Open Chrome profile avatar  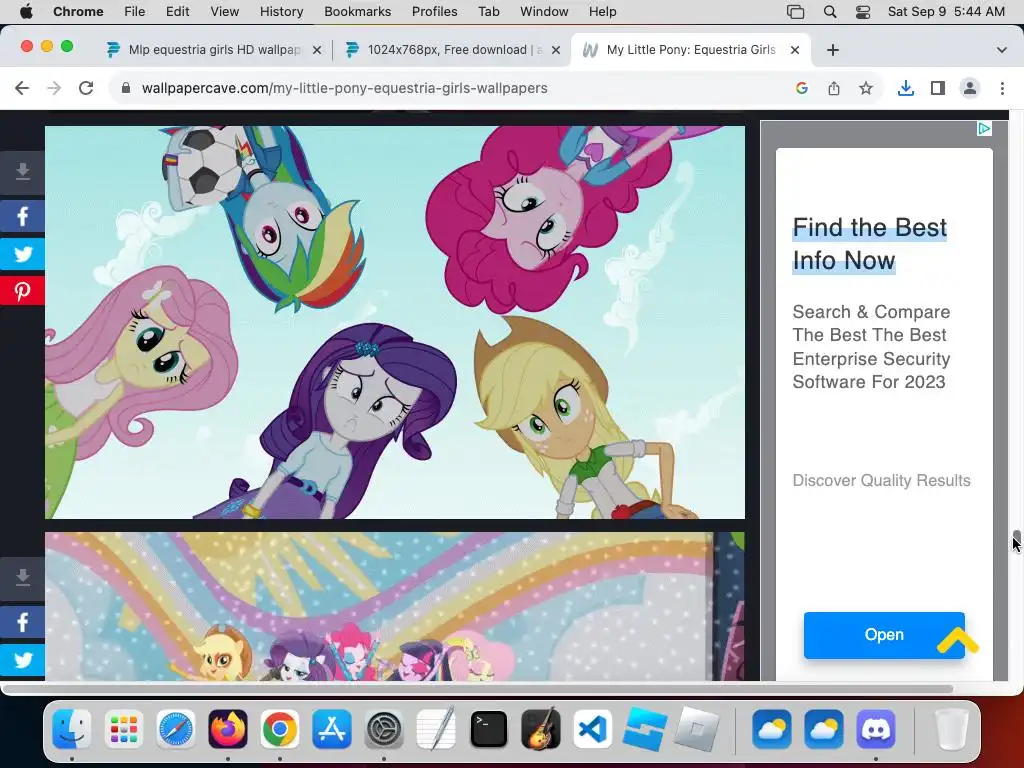coord(970,88)
